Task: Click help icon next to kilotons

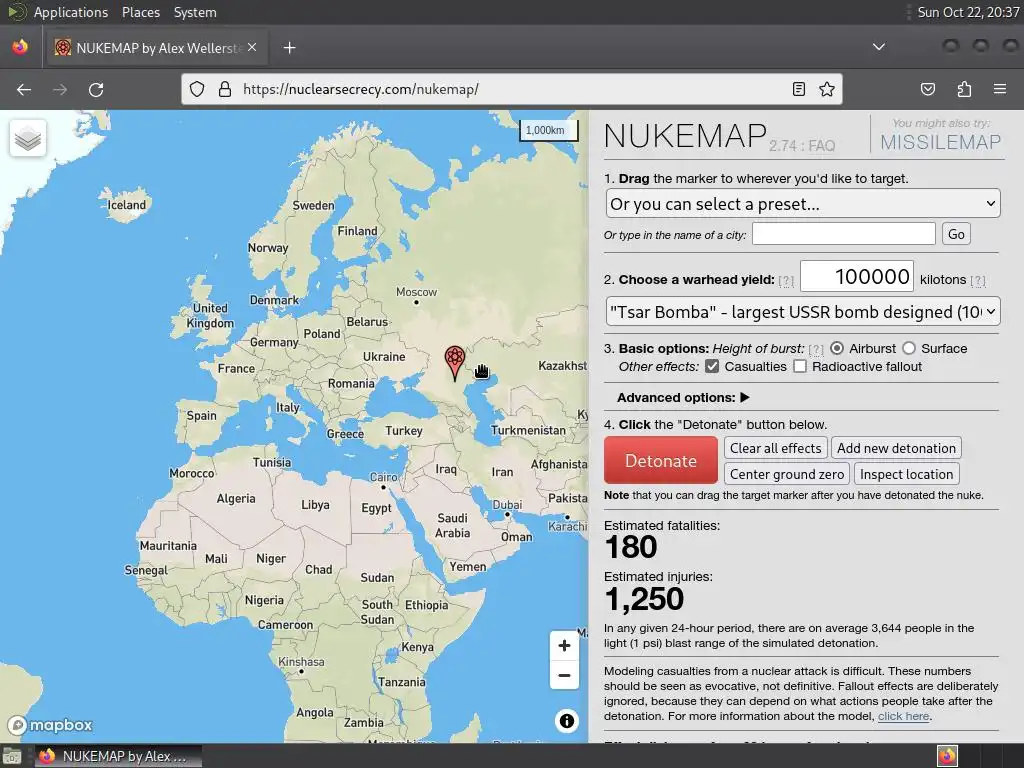Action: (x=978, y=281)
